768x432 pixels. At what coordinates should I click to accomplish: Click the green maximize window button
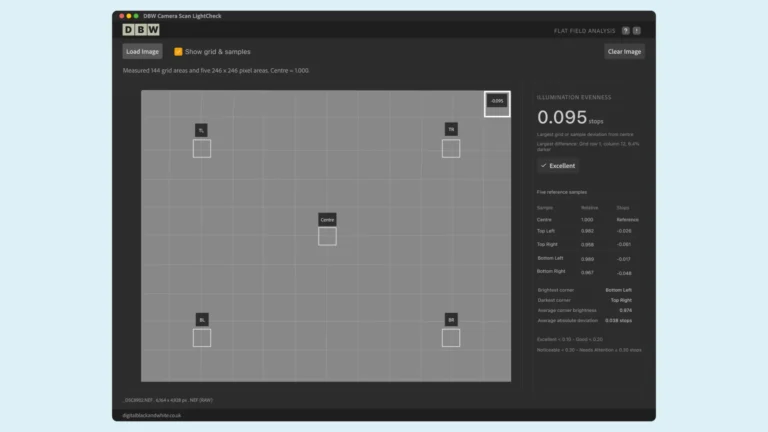[136, 16]
